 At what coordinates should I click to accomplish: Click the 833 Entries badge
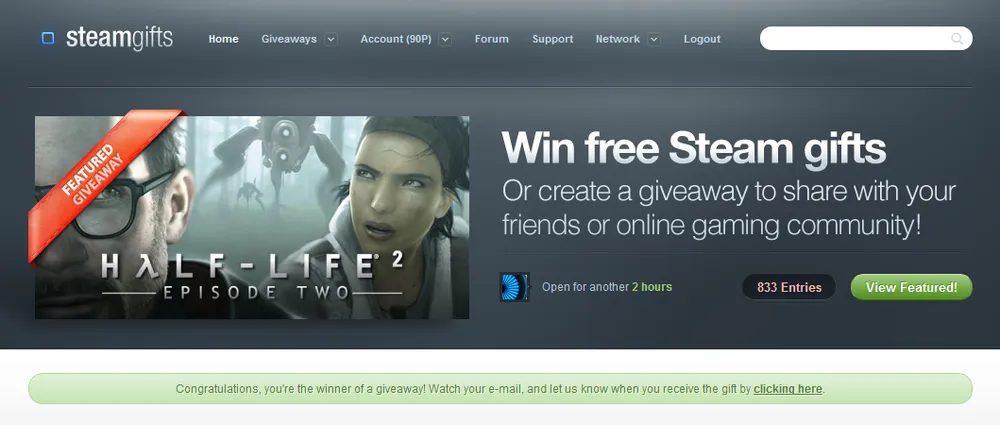click(x=789, y=287)
